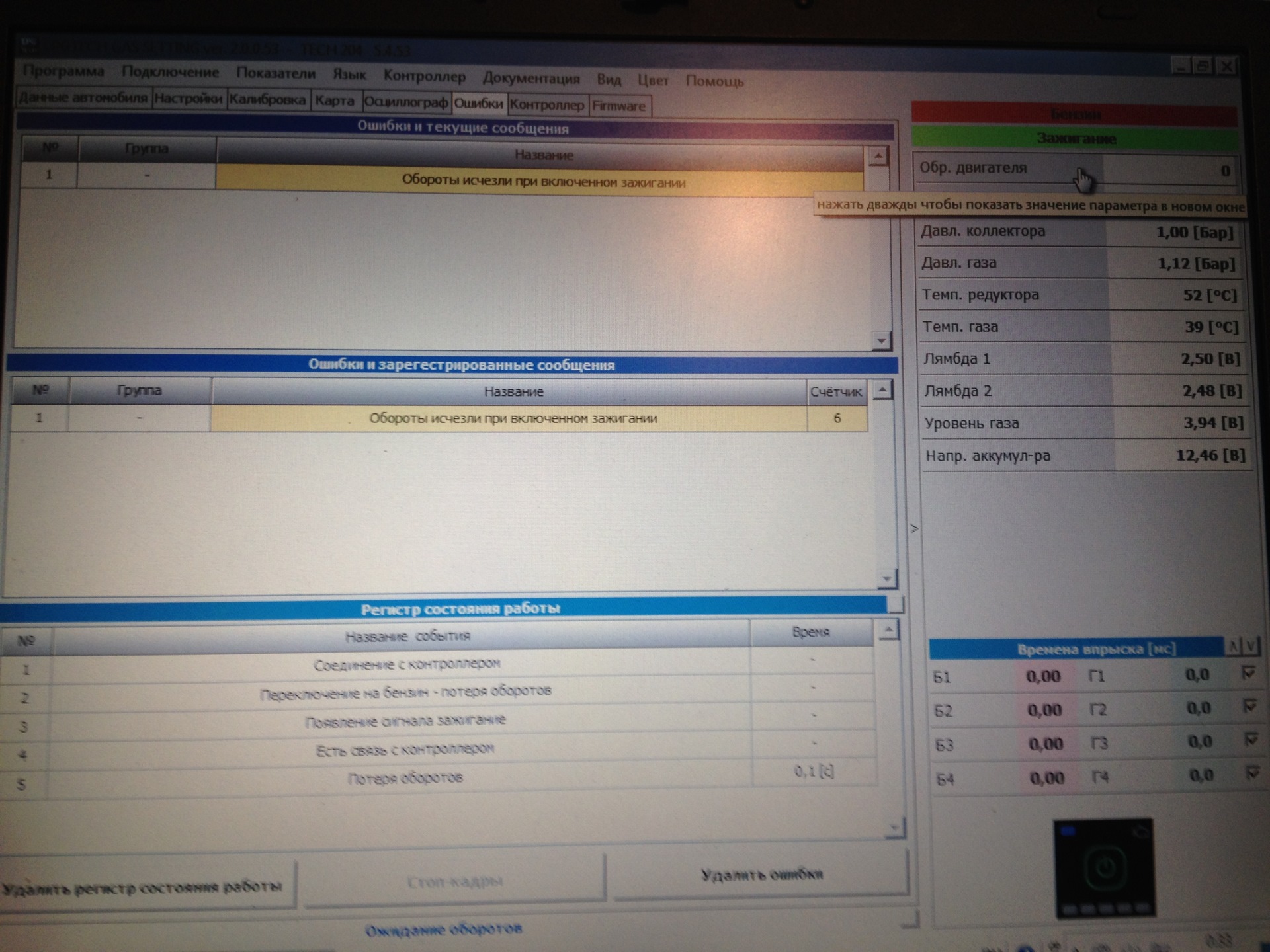The image size is (1270, 952).
Task: Click the red Бензин status bar
Action: pyautogui.click(x=1074, y=114)
